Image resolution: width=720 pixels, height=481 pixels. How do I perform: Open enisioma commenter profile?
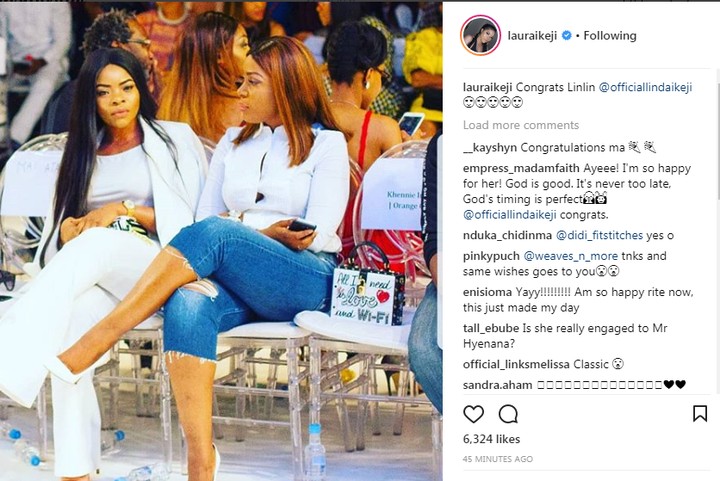point(487,292)
